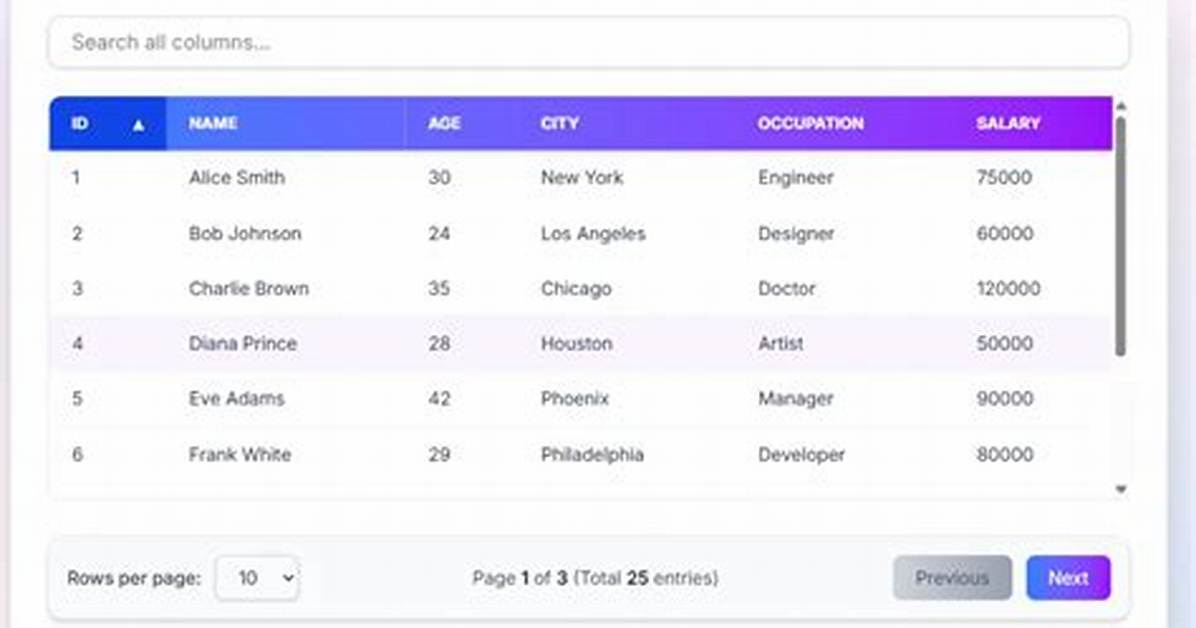Click the Engineer occupation cell

point(796,178)
